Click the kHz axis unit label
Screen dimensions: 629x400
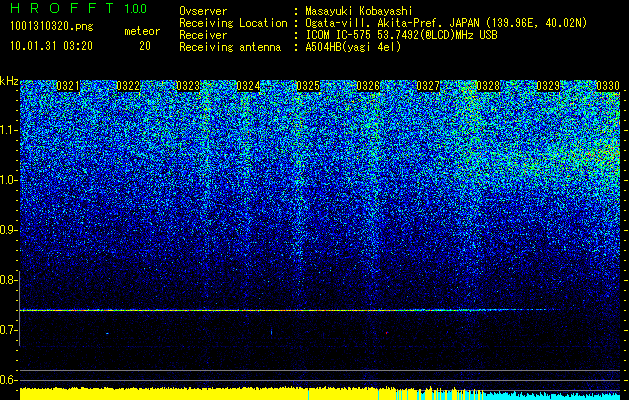coord(9,81)
